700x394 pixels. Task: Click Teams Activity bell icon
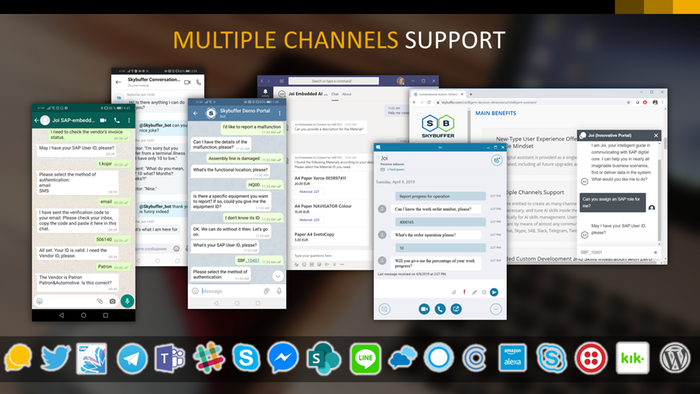click(265, 92)
